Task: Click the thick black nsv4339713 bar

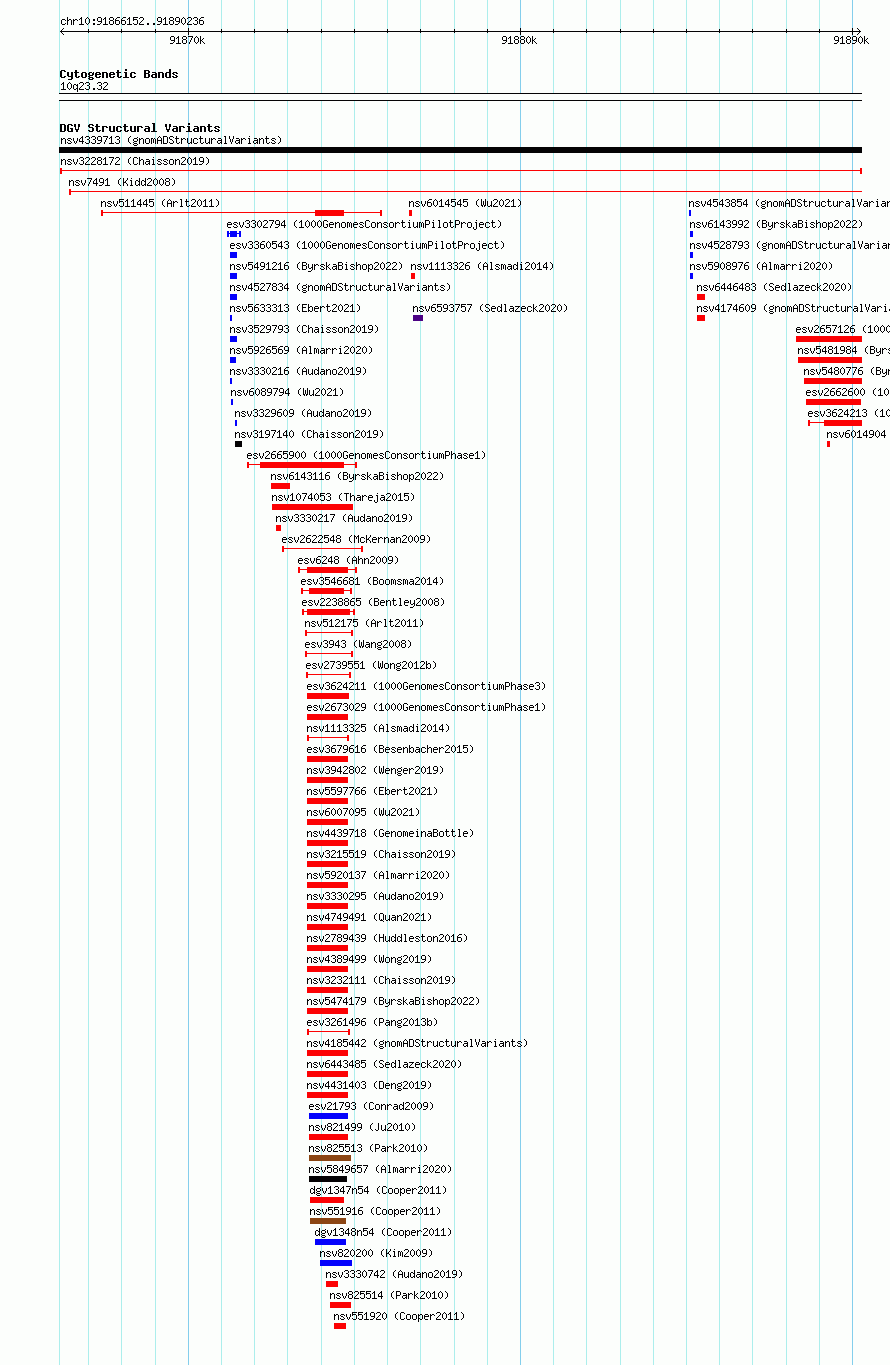Action: (x=460, y=150)
